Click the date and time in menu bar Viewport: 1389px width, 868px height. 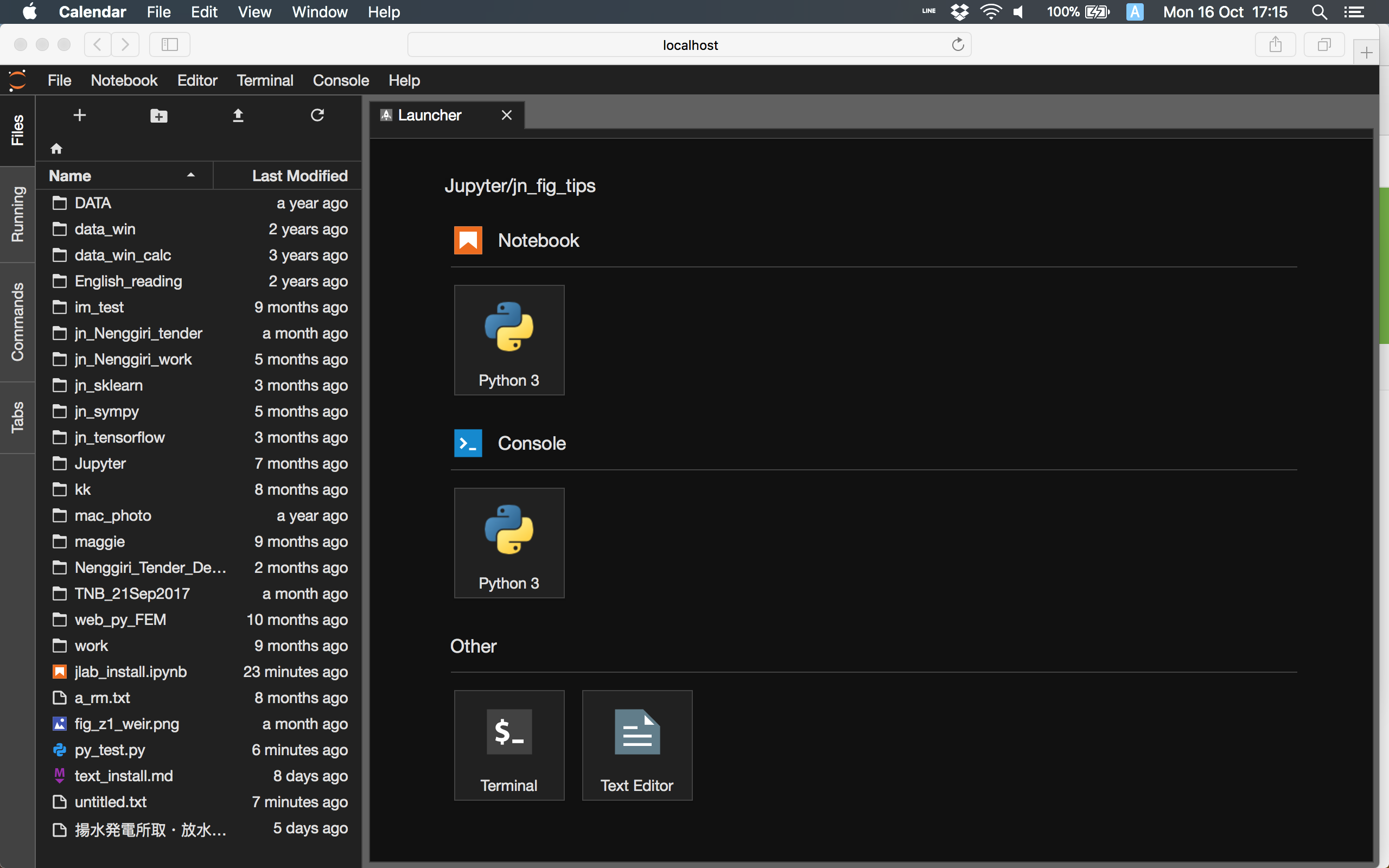click(x=1226, y=11)
